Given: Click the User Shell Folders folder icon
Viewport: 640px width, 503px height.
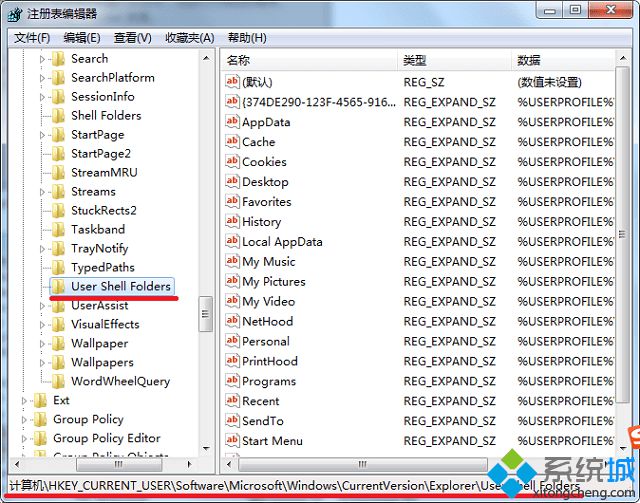Looking at the screenshot, I should point(58,287).
